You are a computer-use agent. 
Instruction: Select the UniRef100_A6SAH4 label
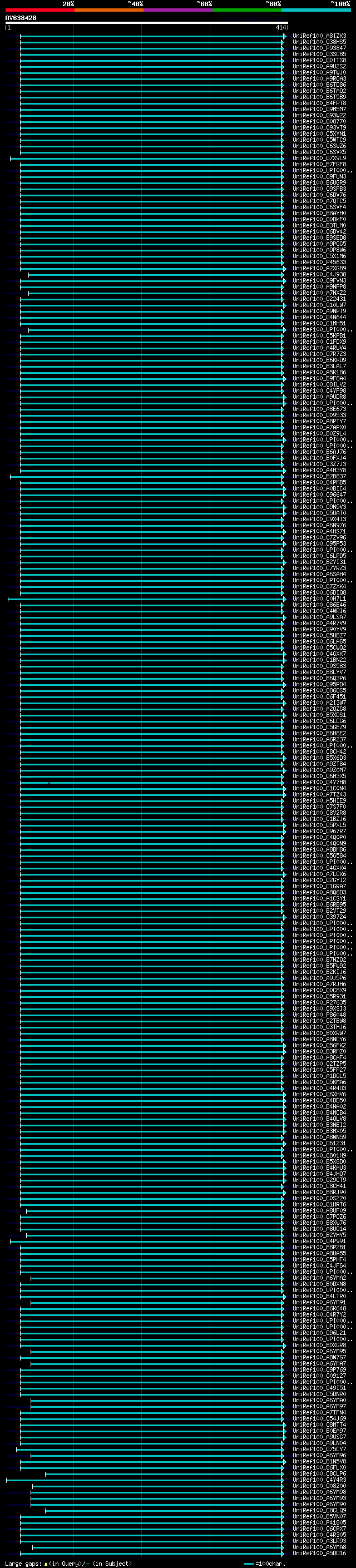(x=319, y=574)
